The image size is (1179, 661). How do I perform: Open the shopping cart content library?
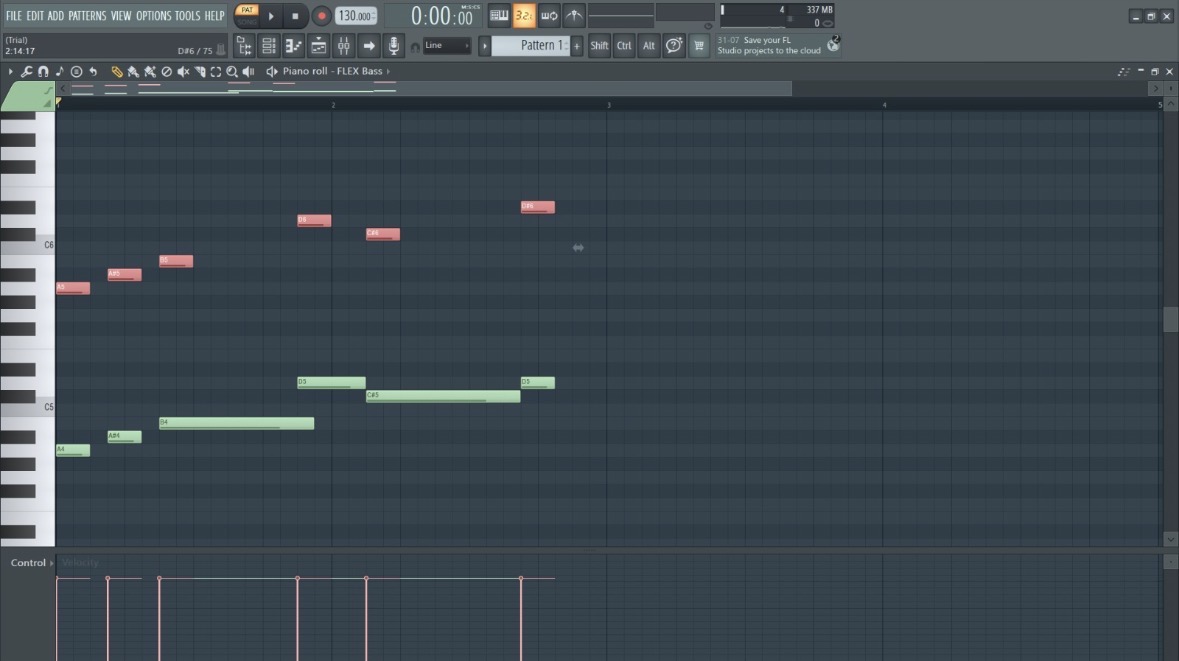(699, 46)
